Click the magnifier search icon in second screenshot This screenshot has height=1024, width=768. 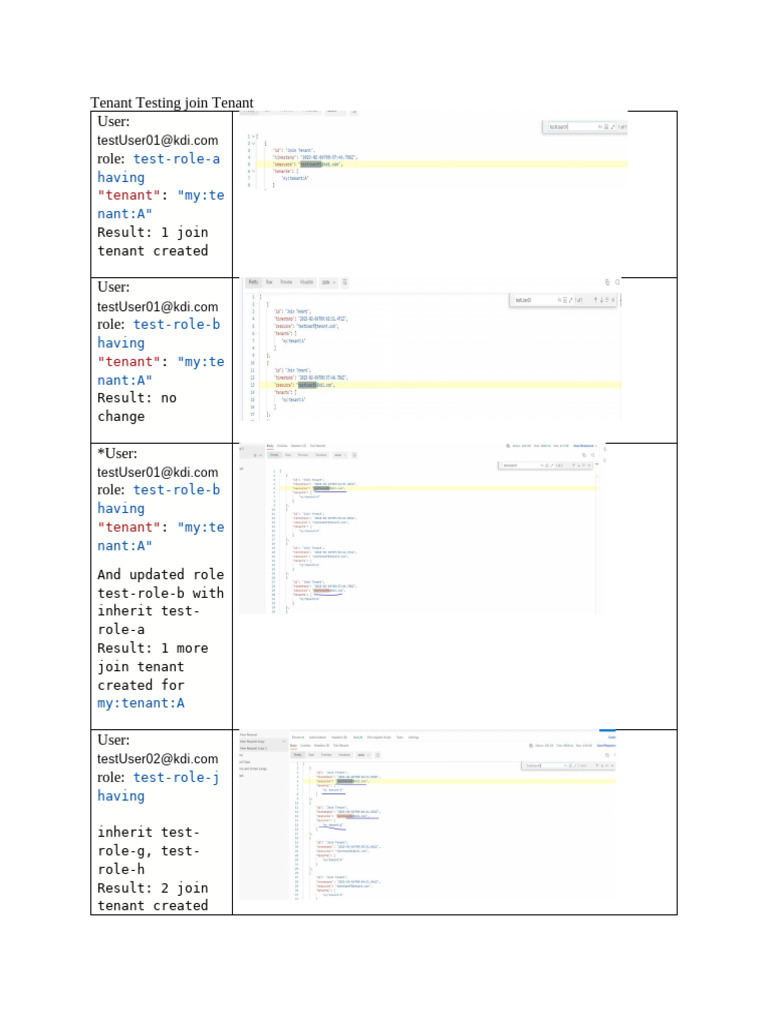617,282
